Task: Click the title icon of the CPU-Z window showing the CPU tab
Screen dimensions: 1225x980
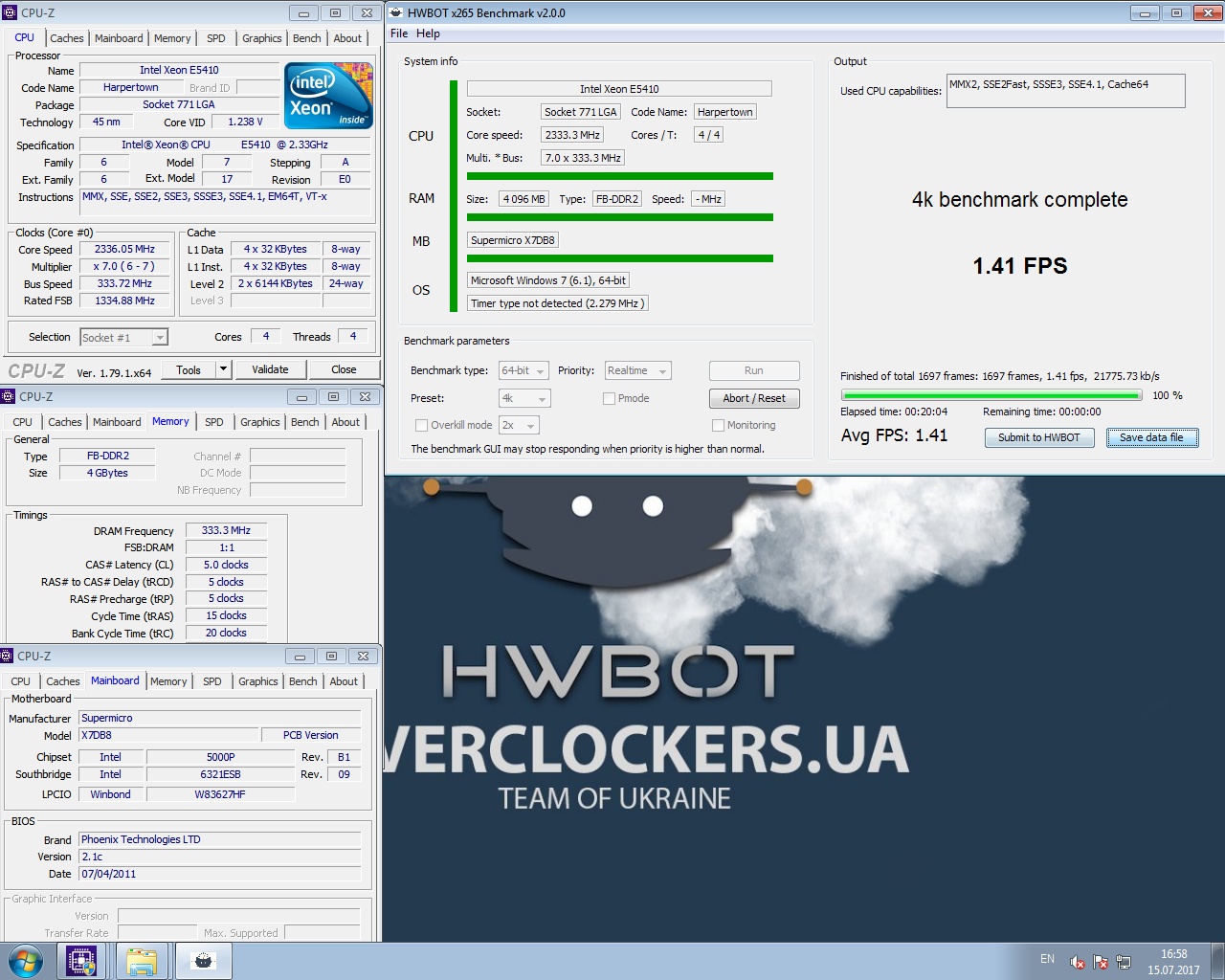Action: (11, 12)
